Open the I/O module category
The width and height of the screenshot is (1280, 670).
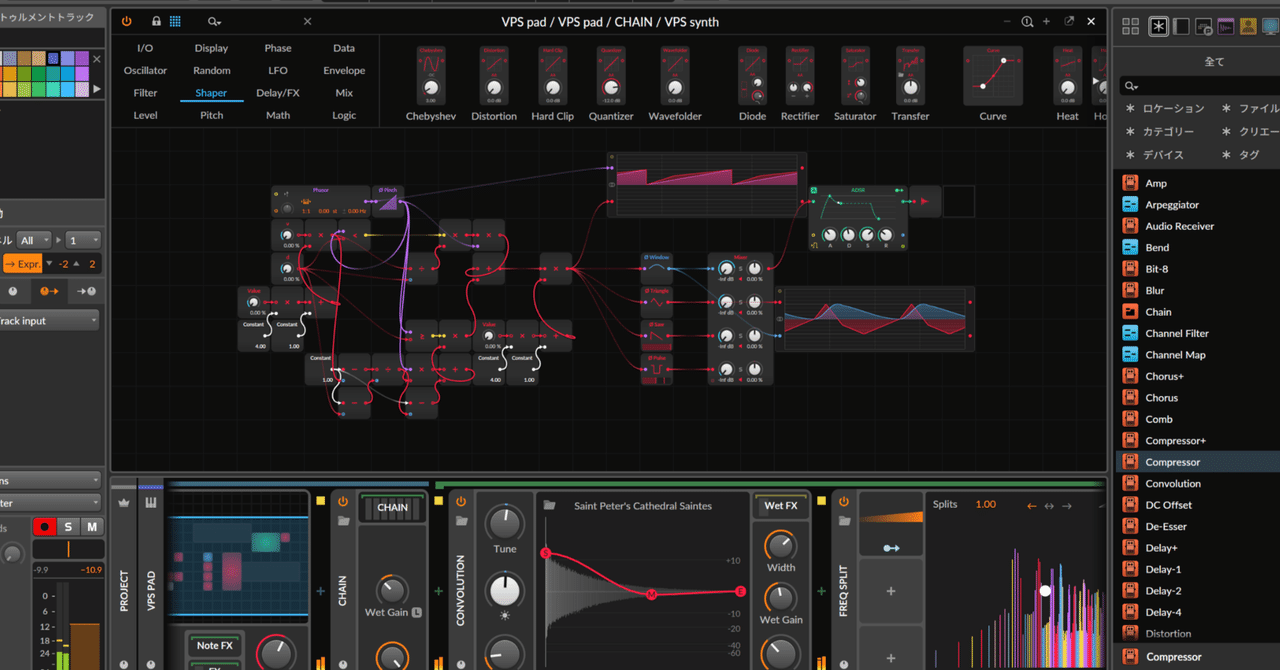click(x=145, y=48)
